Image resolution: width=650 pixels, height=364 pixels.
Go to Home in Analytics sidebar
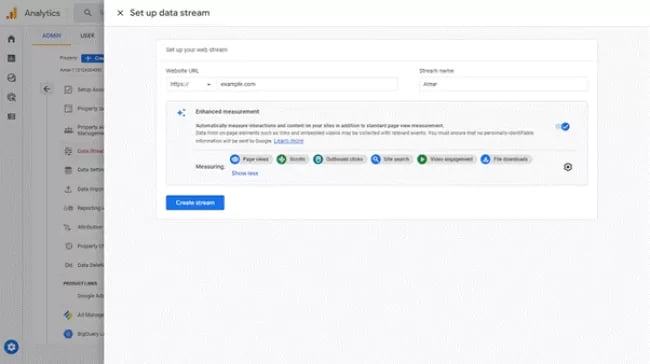pyautogui.click(x=11, y=39)
